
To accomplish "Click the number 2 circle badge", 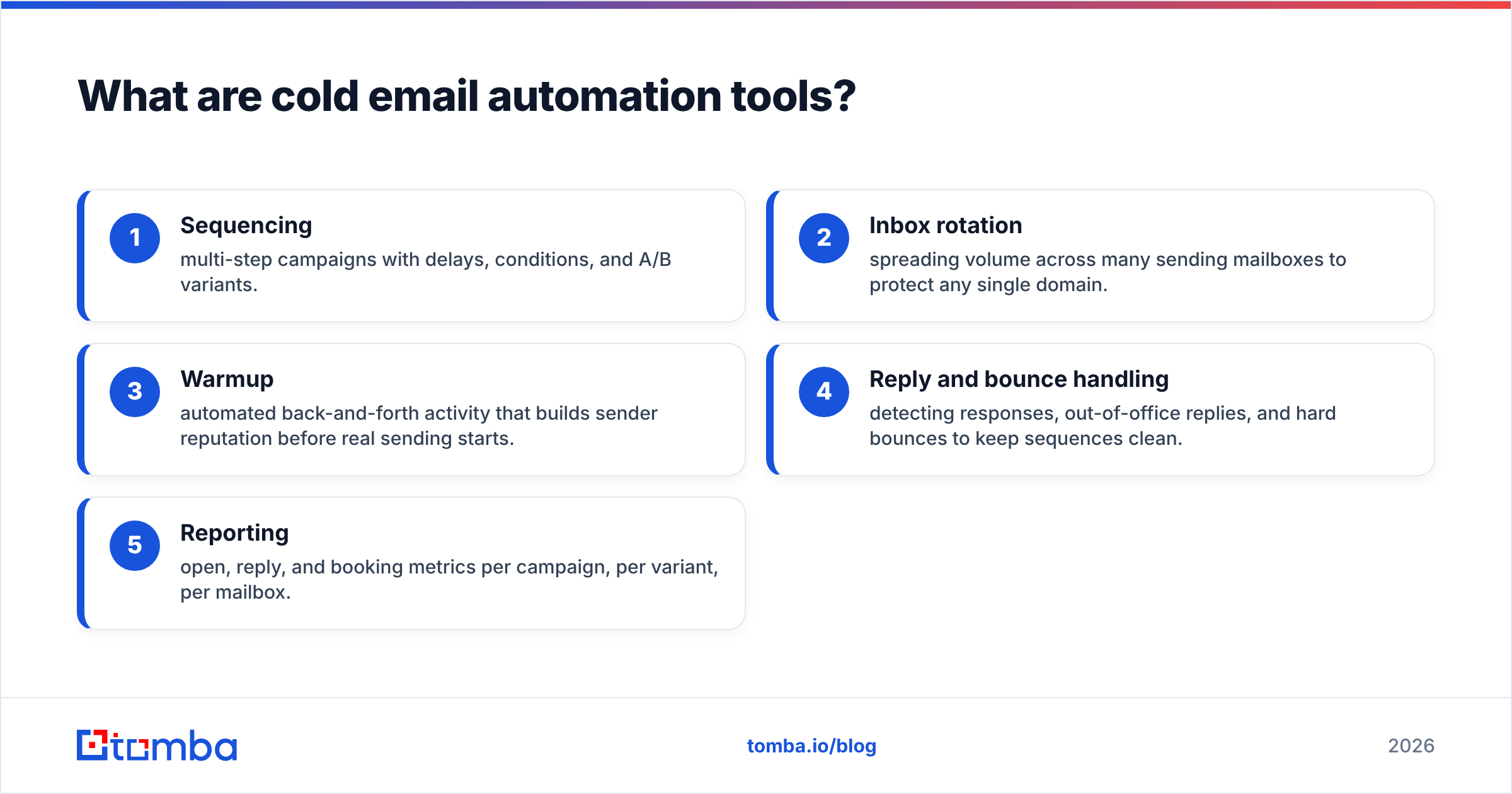I will coord(824,238).
